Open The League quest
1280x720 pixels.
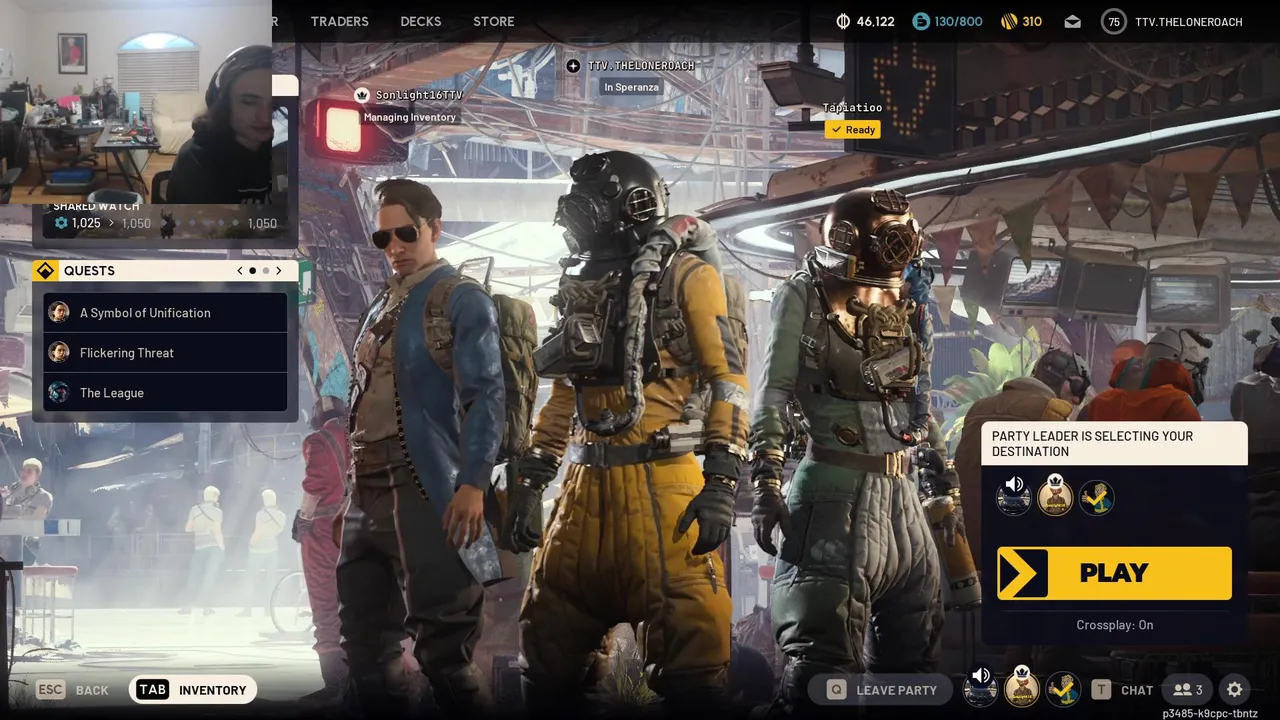(x=165, y=393)
